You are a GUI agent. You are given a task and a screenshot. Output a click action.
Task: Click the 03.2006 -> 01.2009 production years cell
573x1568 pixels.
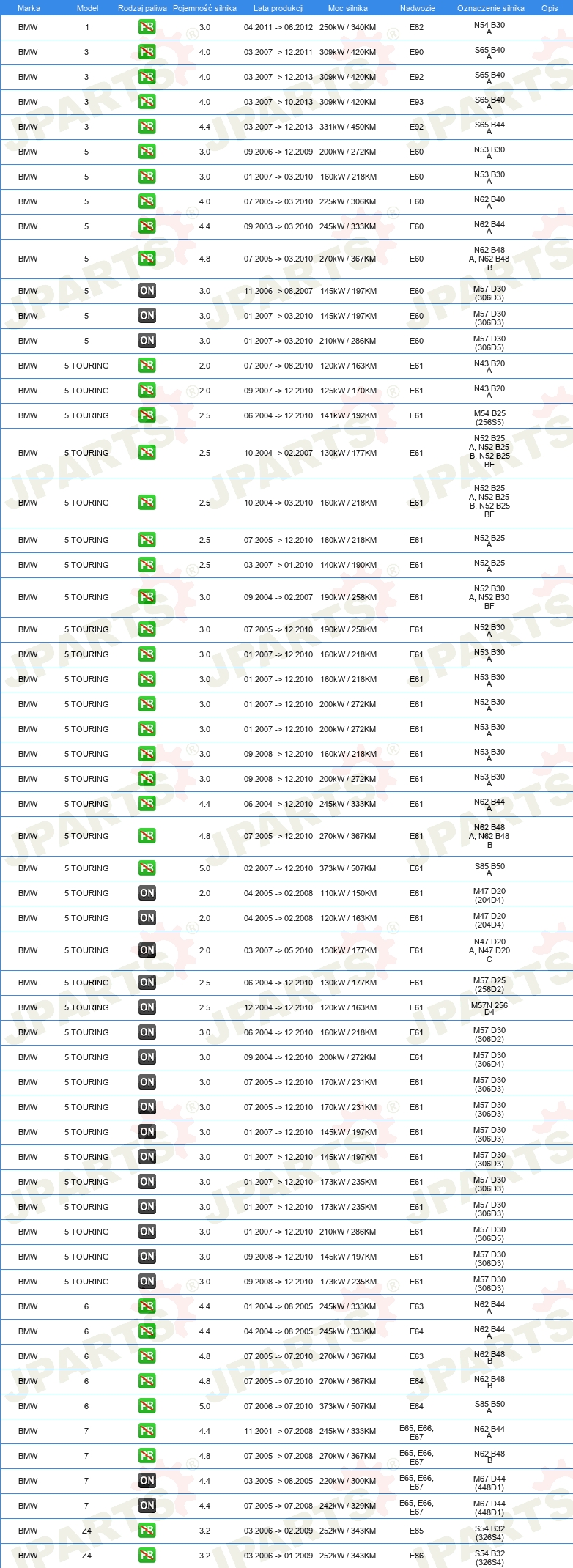tap(278, 1556)
